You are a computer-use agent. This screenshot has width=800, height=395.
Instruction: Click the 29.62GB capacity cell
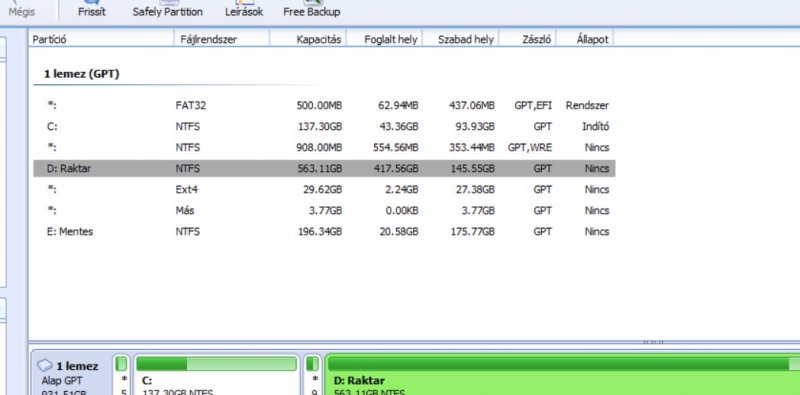tap(323, 189)
